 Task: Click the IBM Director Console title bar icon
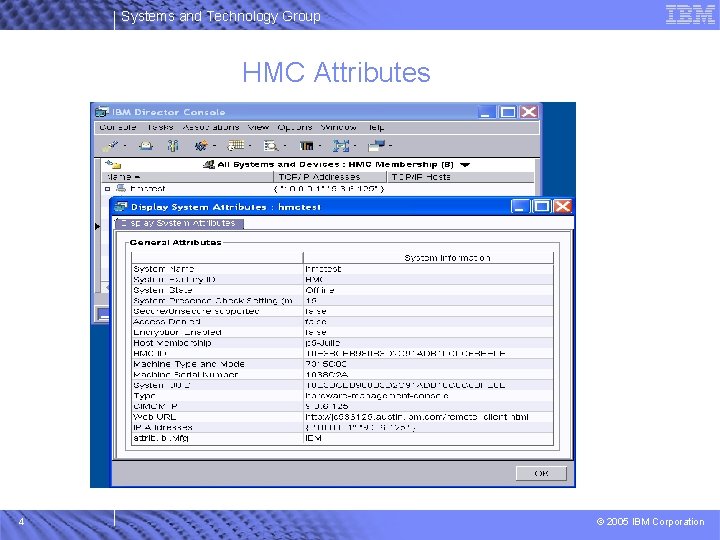click(102, 112)
